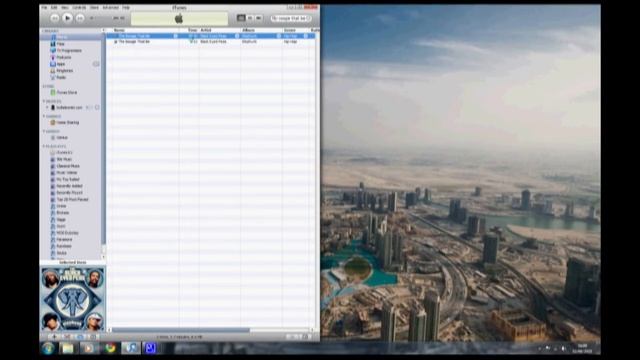Open the Store menu

click(x=94, y=7)
